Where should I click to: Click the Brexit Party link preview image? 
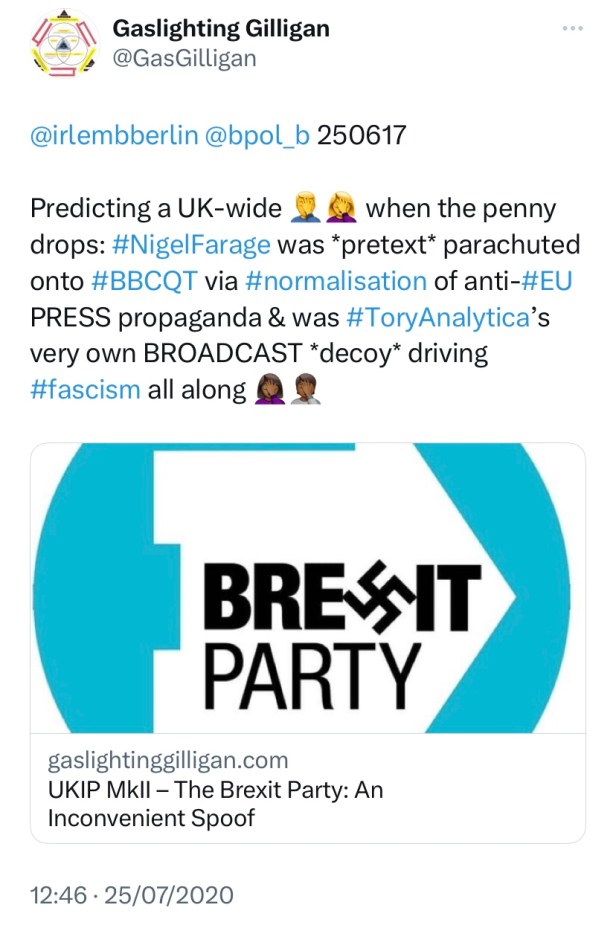[x=307, y=588]
